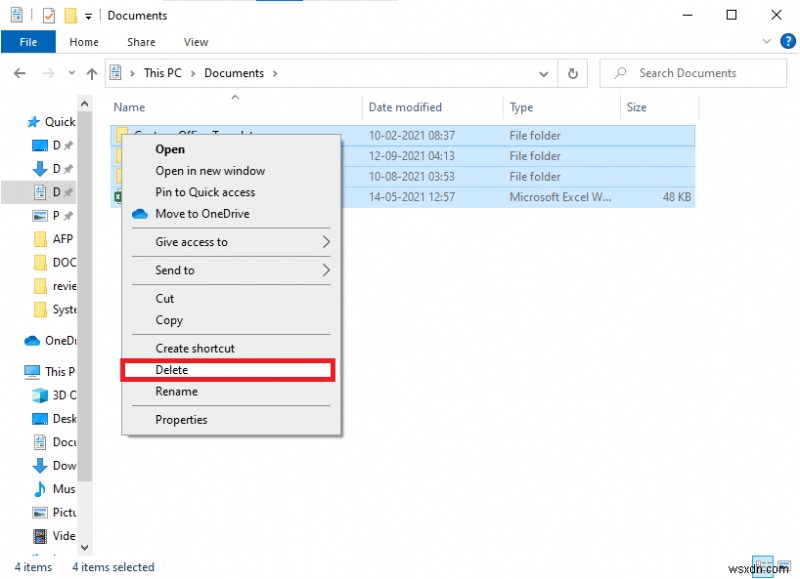Click the Properties quick access toolbar icon
800x579 pixels.
(48, 16)
